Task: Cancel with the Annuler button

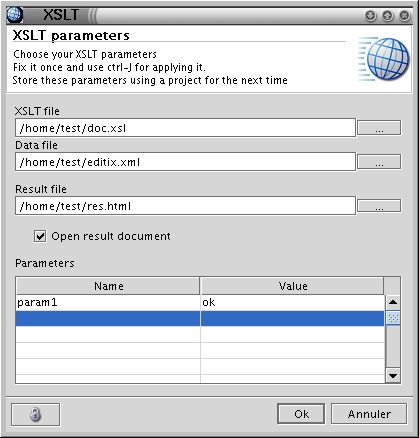Action: pos(369,414)
